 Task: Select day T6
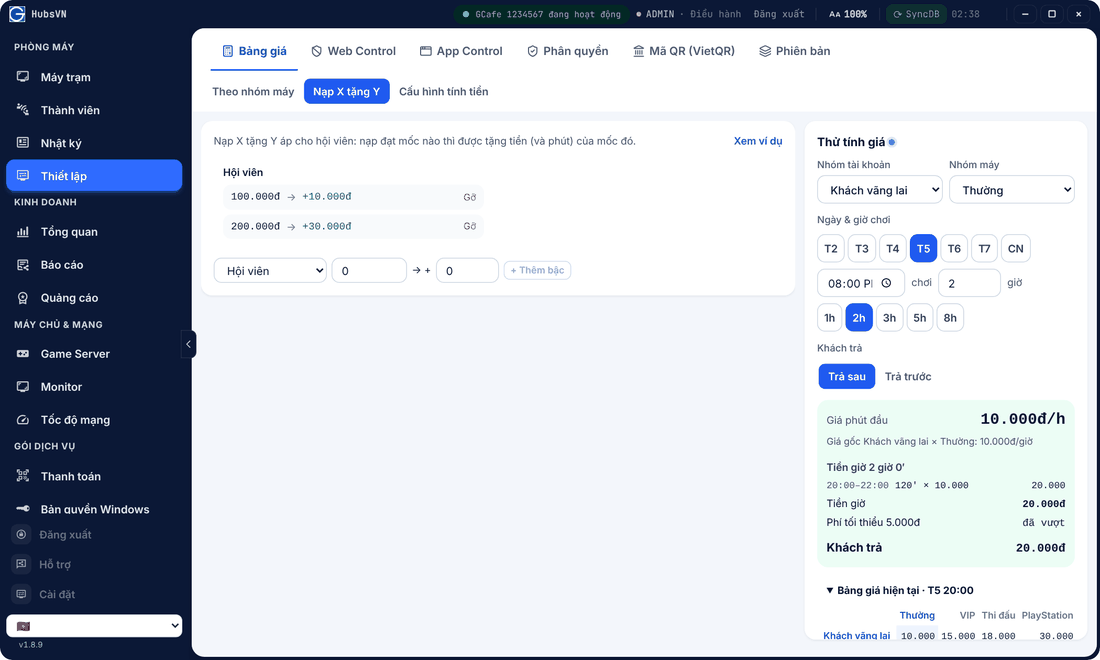coord(954,248)
